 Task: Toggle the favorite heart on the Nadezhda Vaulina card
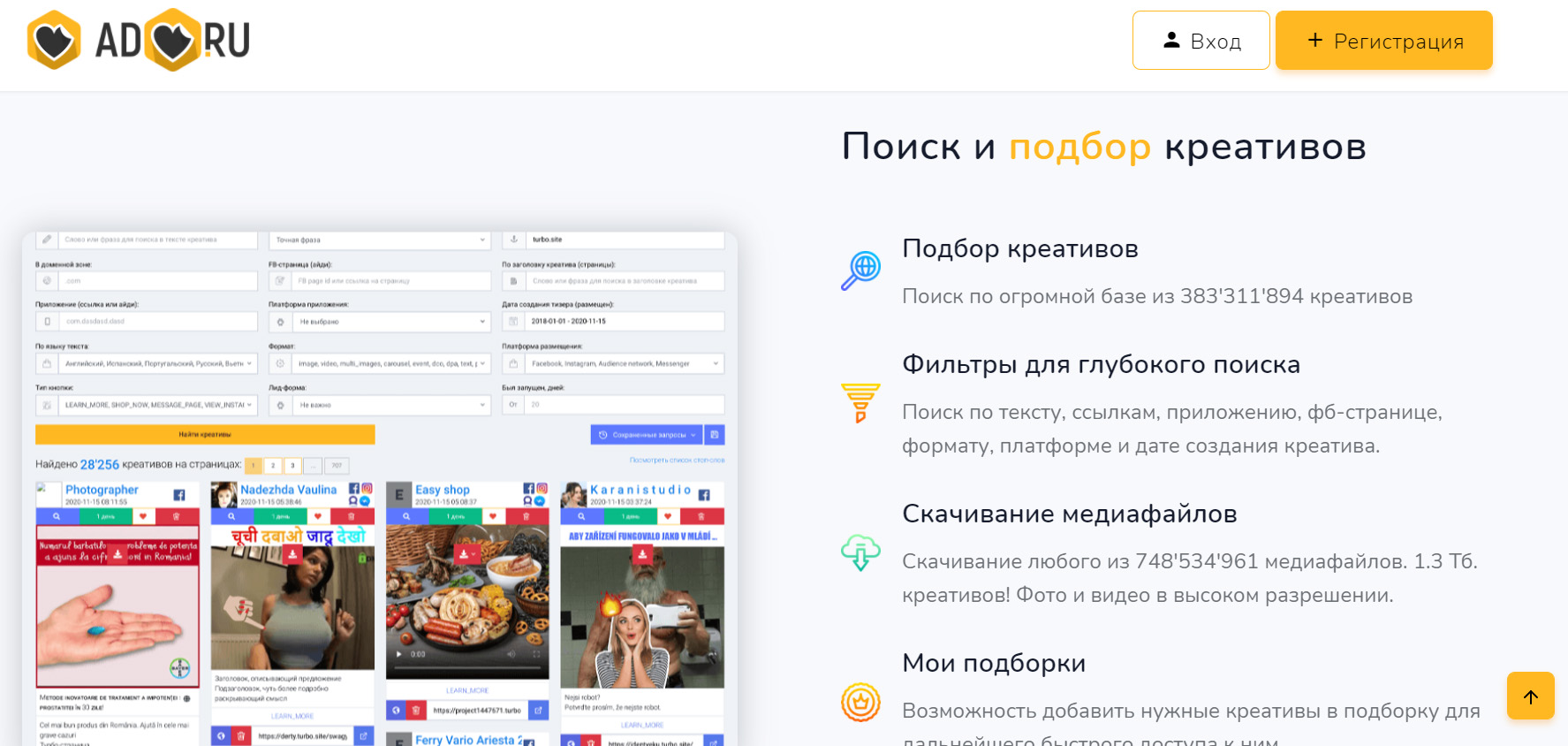318,516
